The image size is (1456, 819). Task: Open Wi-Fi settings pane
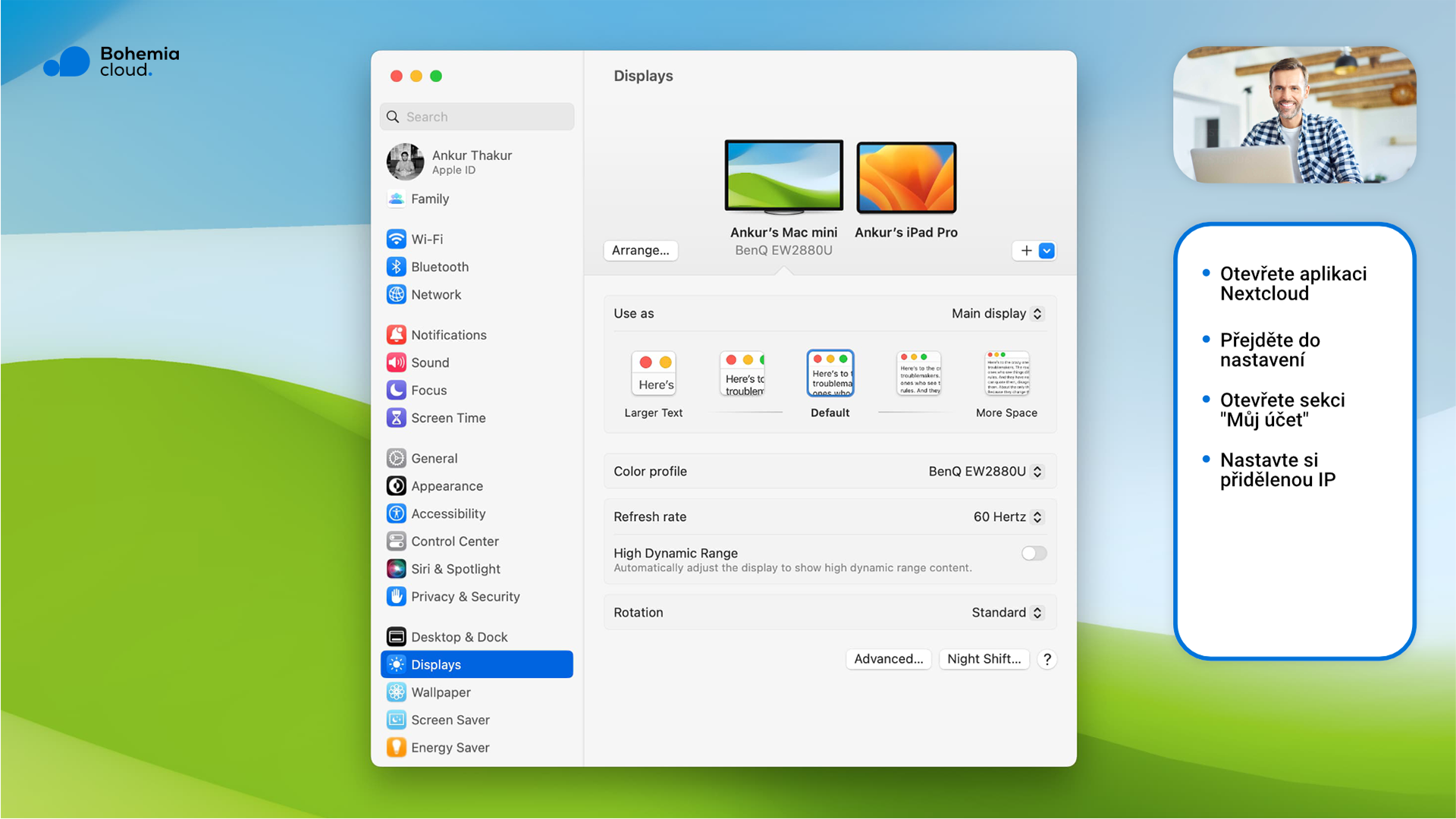477,239
